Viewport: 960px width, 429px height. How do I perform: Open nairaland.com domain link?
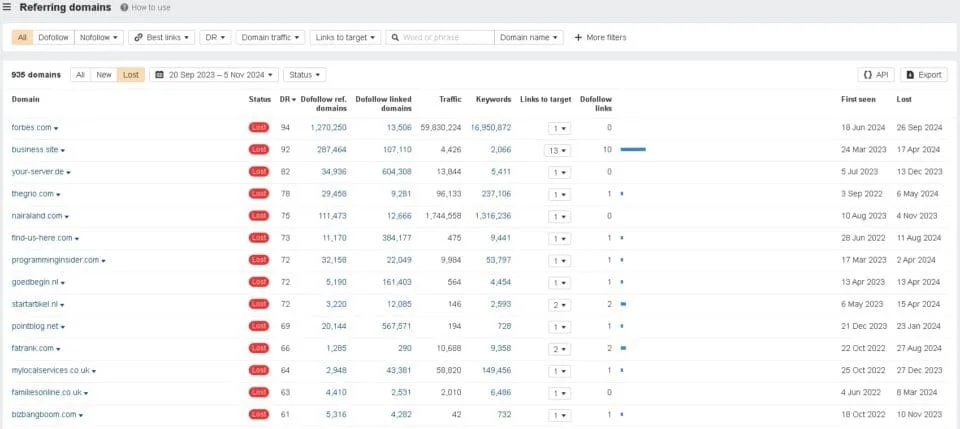(x=37, y=216)
